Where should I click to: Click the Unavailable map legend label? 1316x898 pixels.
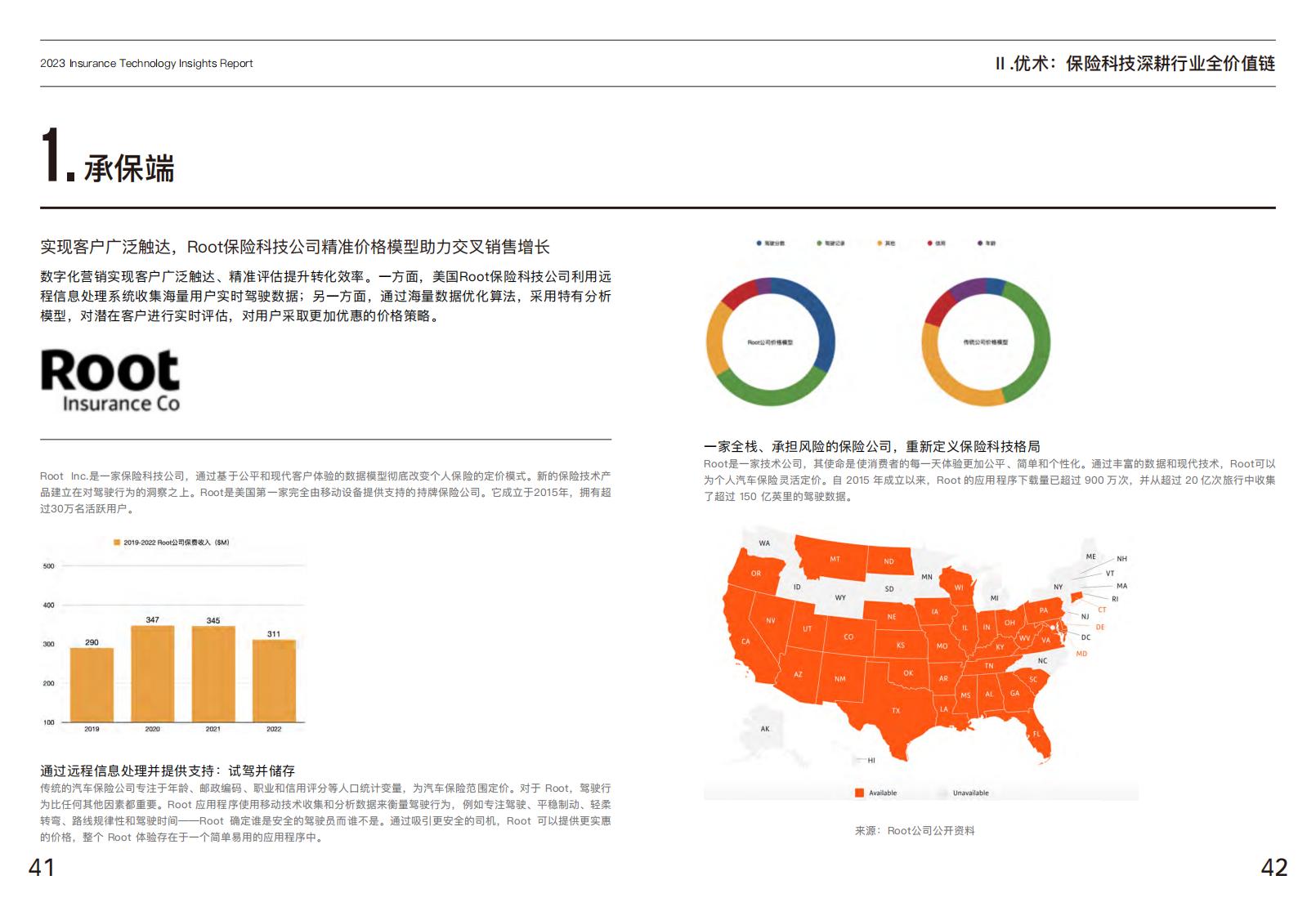(x=971, y=793)
